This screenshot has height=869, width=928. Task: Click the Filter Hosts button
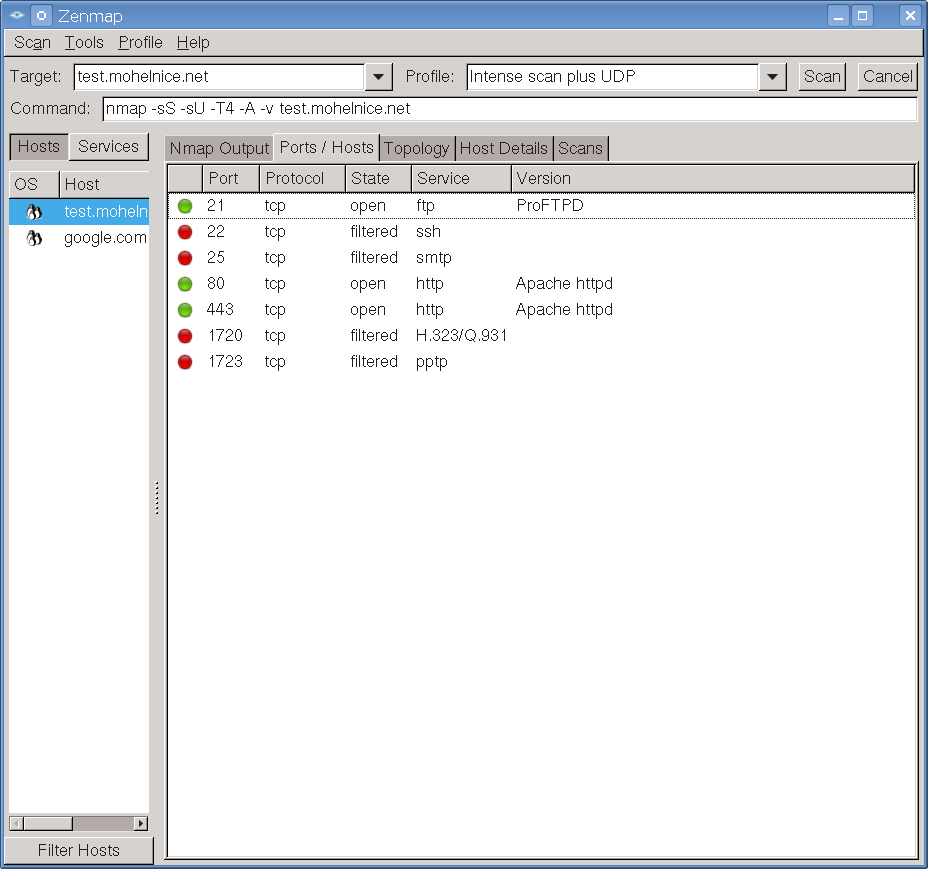point(79,851)
